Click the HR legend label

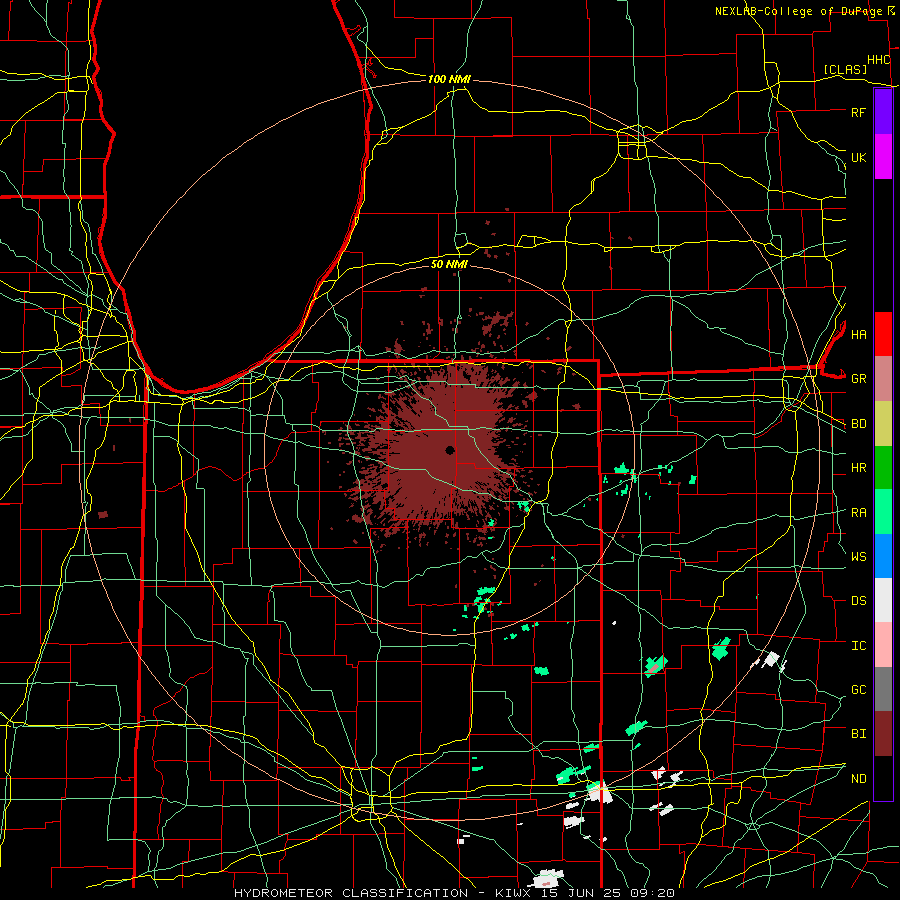coord(858,468)
